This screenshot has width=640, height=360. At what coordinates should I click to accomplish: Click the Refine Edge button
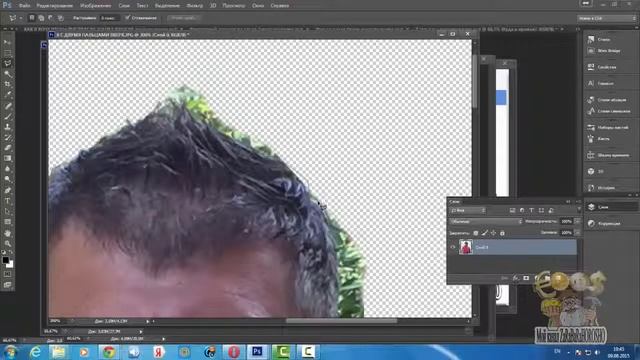tap(184, 18)
